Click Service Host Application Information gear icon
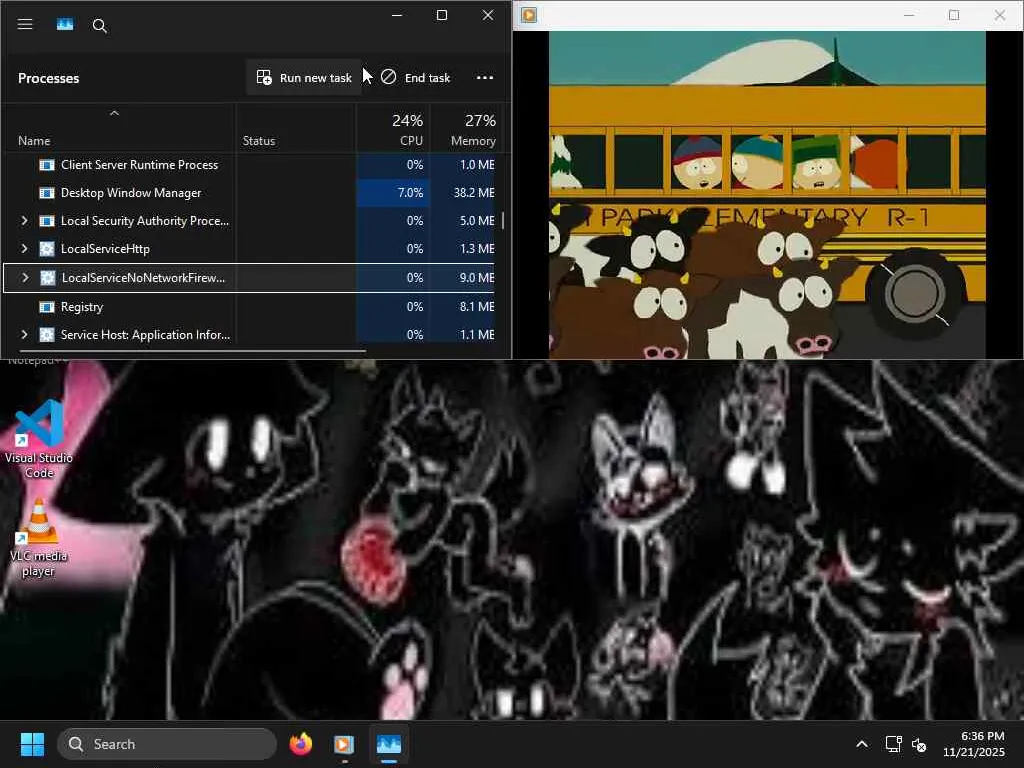The image size is (1024, 768). [x=47, y=335]
